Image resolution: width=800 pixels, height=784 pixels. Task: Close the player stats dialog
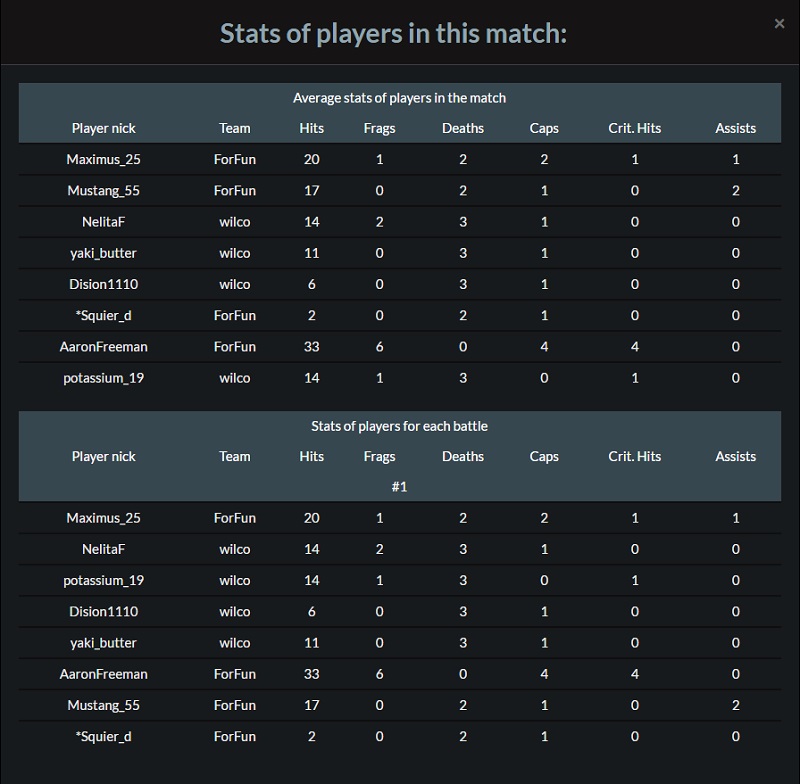(779, 23)
